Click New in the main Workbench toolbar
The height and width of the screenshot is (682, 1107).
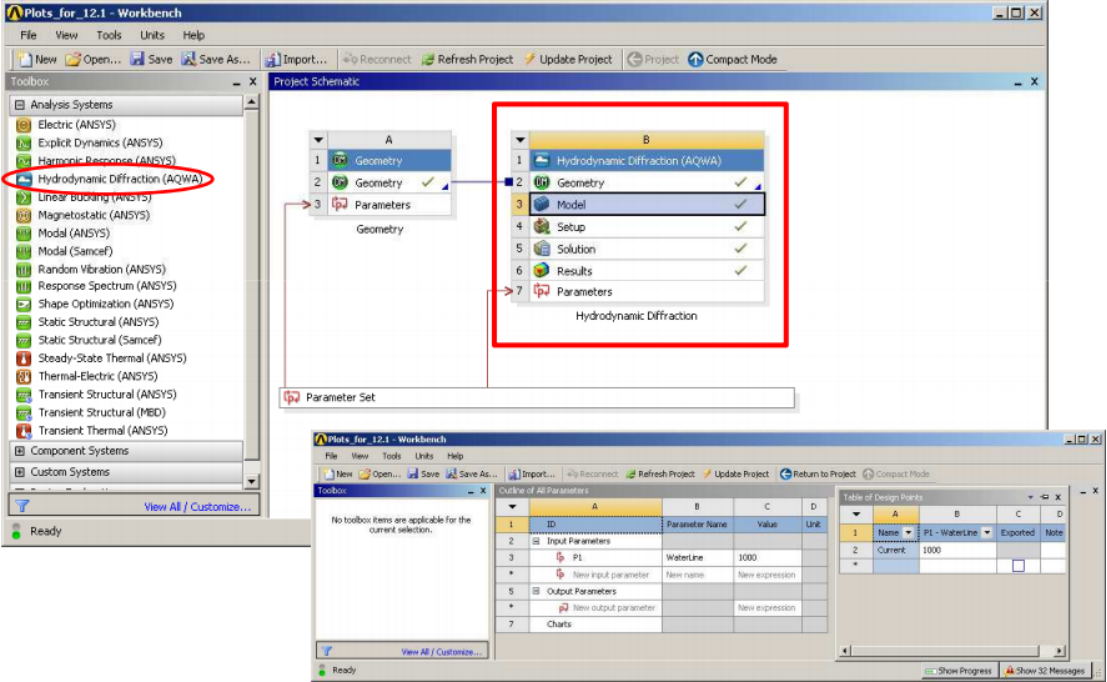(x=37, y=59)
